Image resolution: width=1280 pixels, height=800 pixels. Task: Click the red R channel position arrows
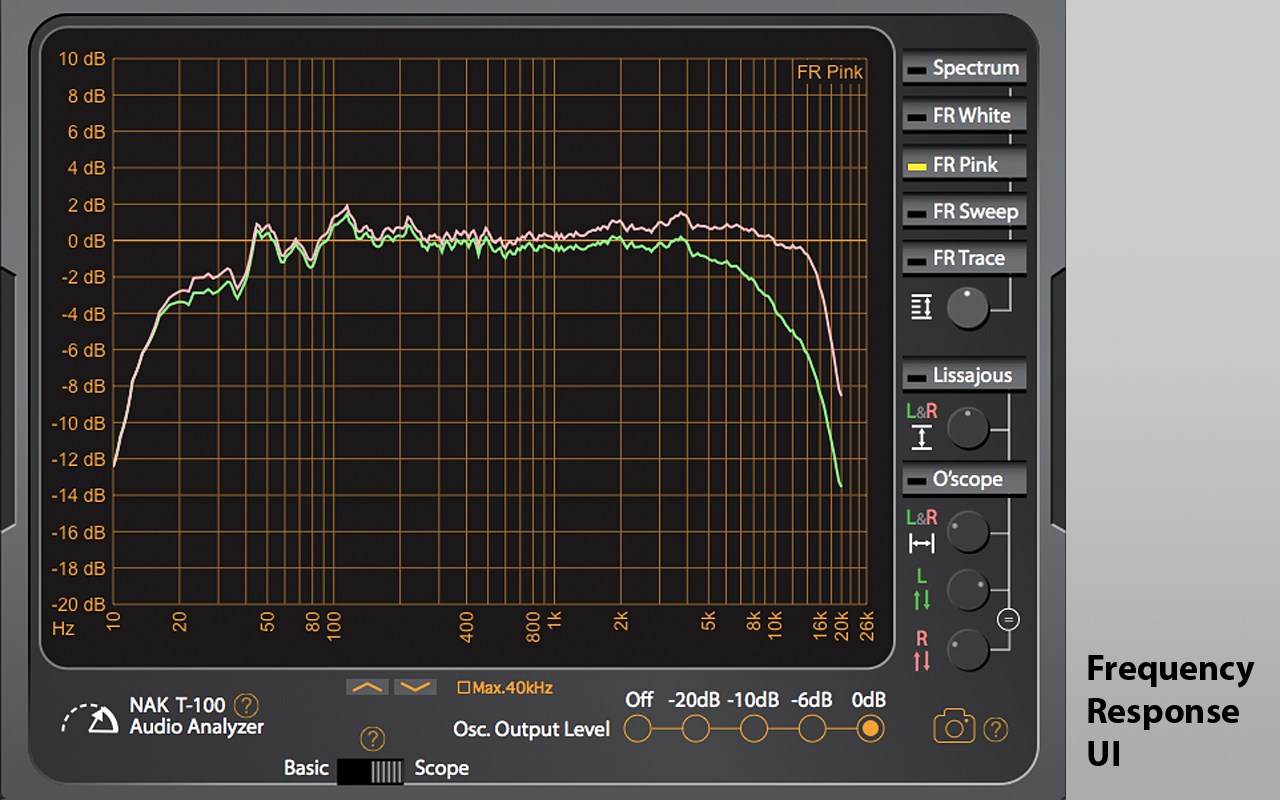(x=921, y=651)
